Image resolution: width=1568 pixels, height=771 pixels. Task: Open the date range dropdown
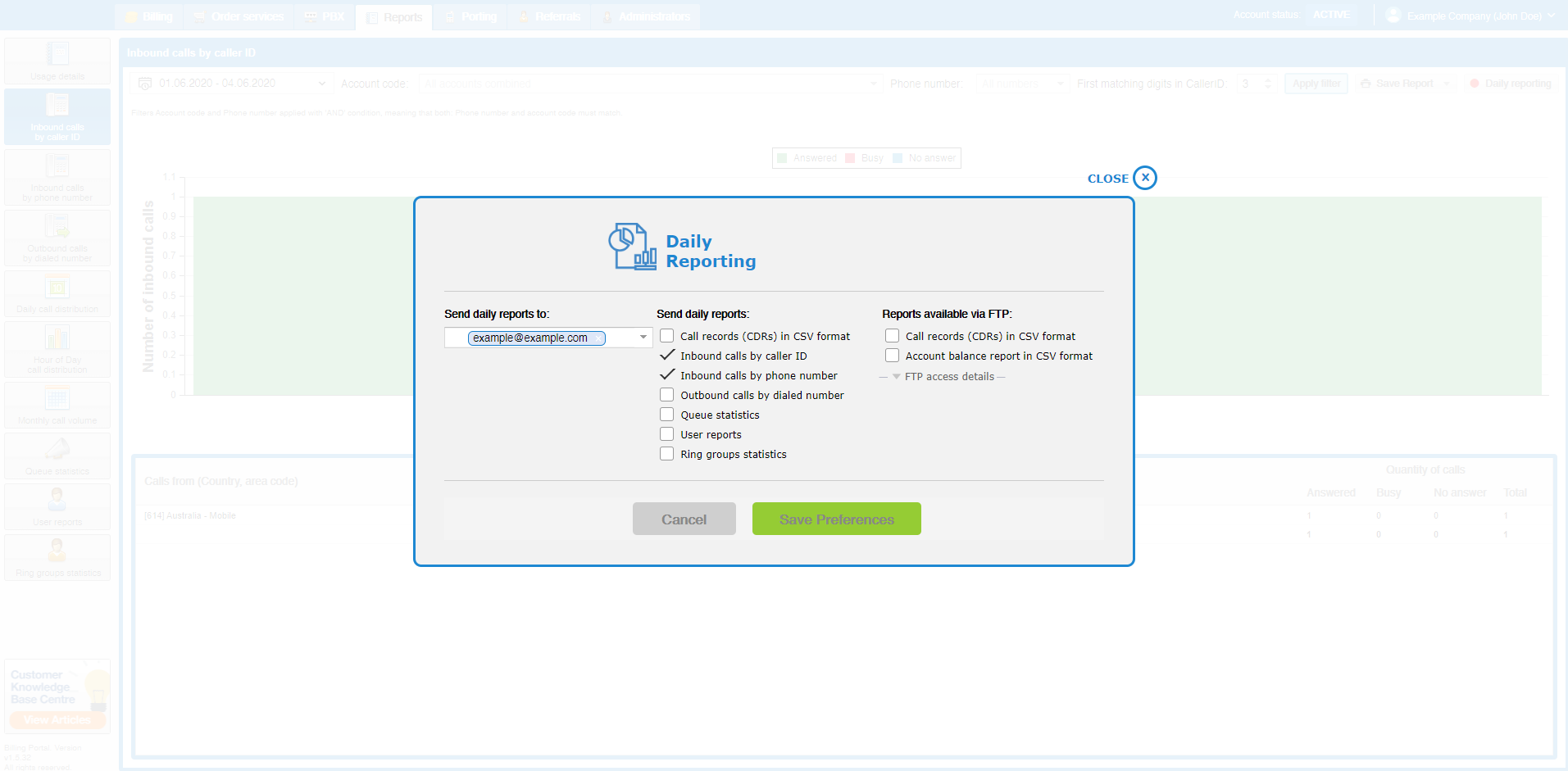click(x=232, y=84)
